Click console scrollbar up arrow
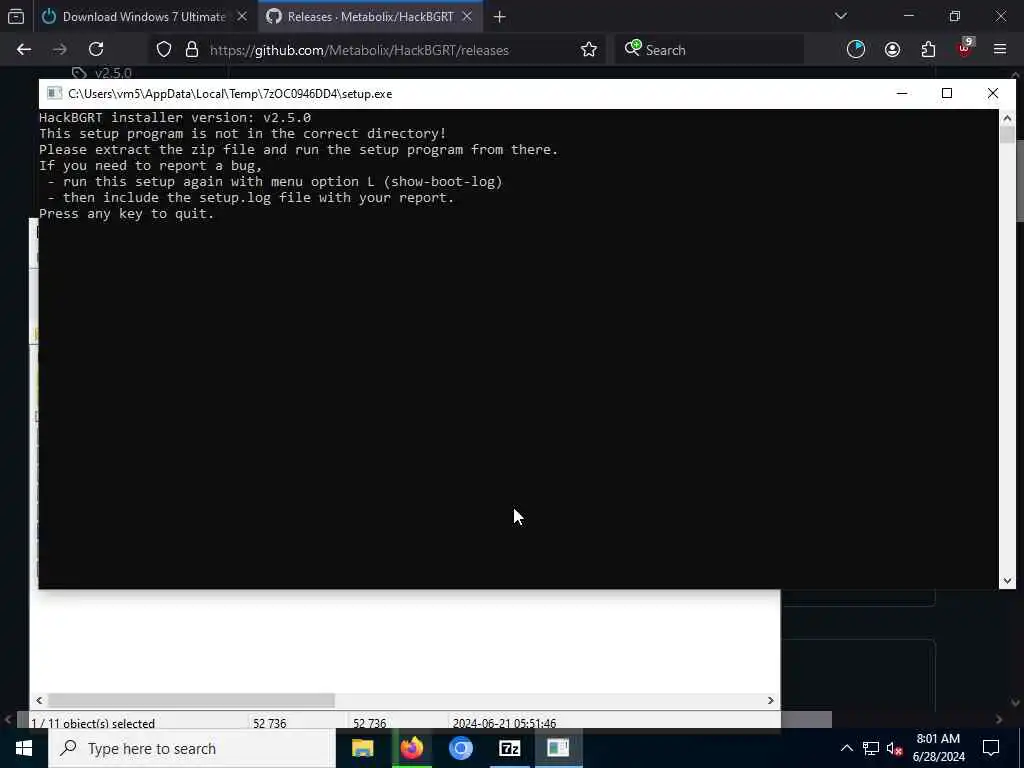The width and height of the screenshot is (1024, 768). click(x=1007, y=118)
